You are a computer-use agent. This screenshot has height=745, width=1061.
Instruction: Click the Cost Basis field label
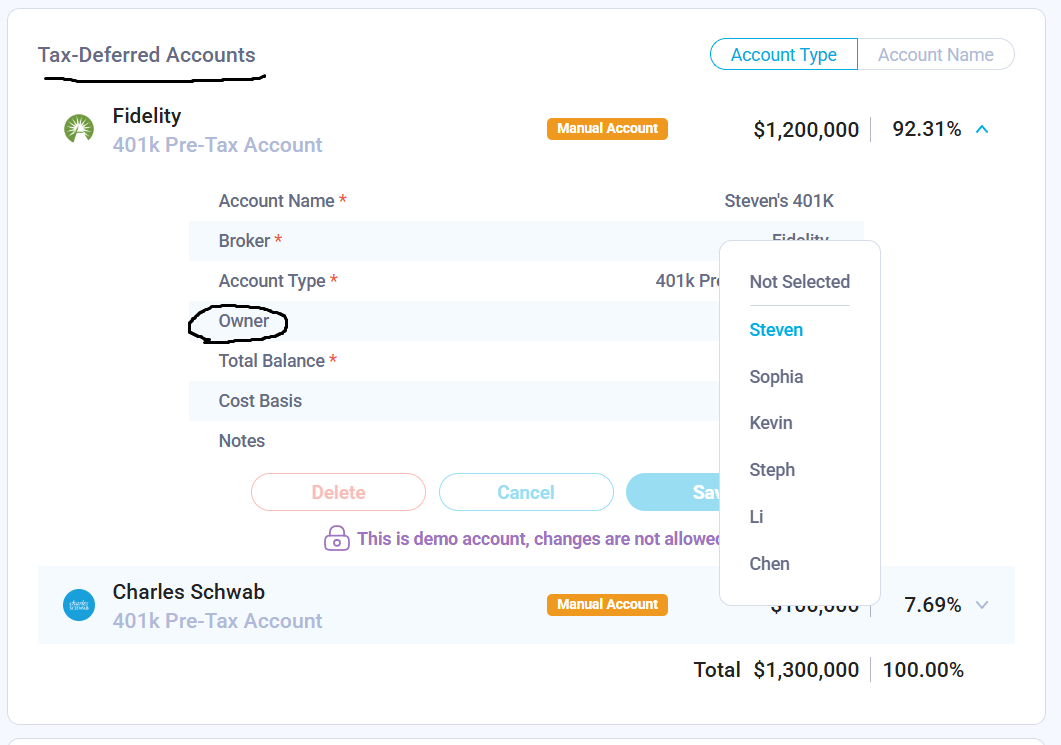(x=260, y=401)
